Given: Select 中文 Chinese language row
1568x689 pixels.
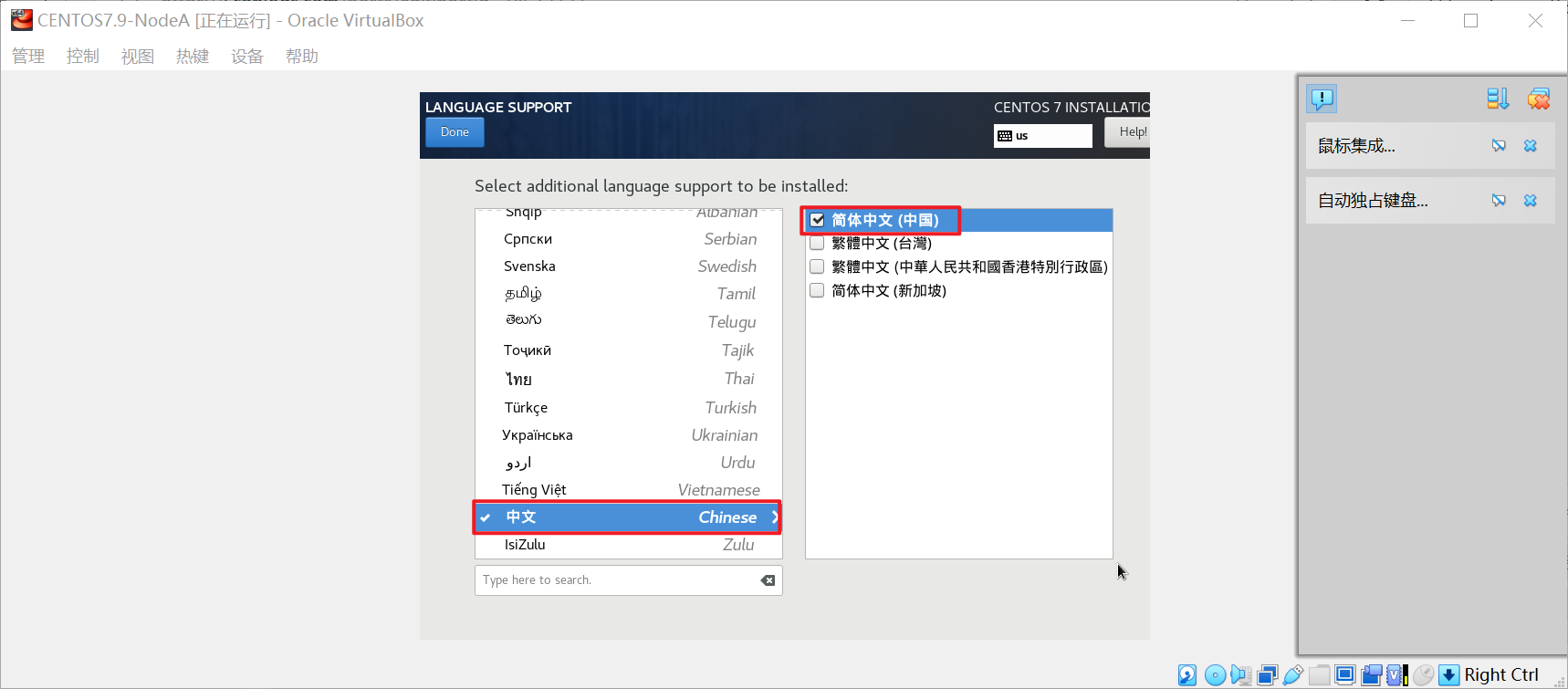Looking at the screenshot, I should [629, 517].
